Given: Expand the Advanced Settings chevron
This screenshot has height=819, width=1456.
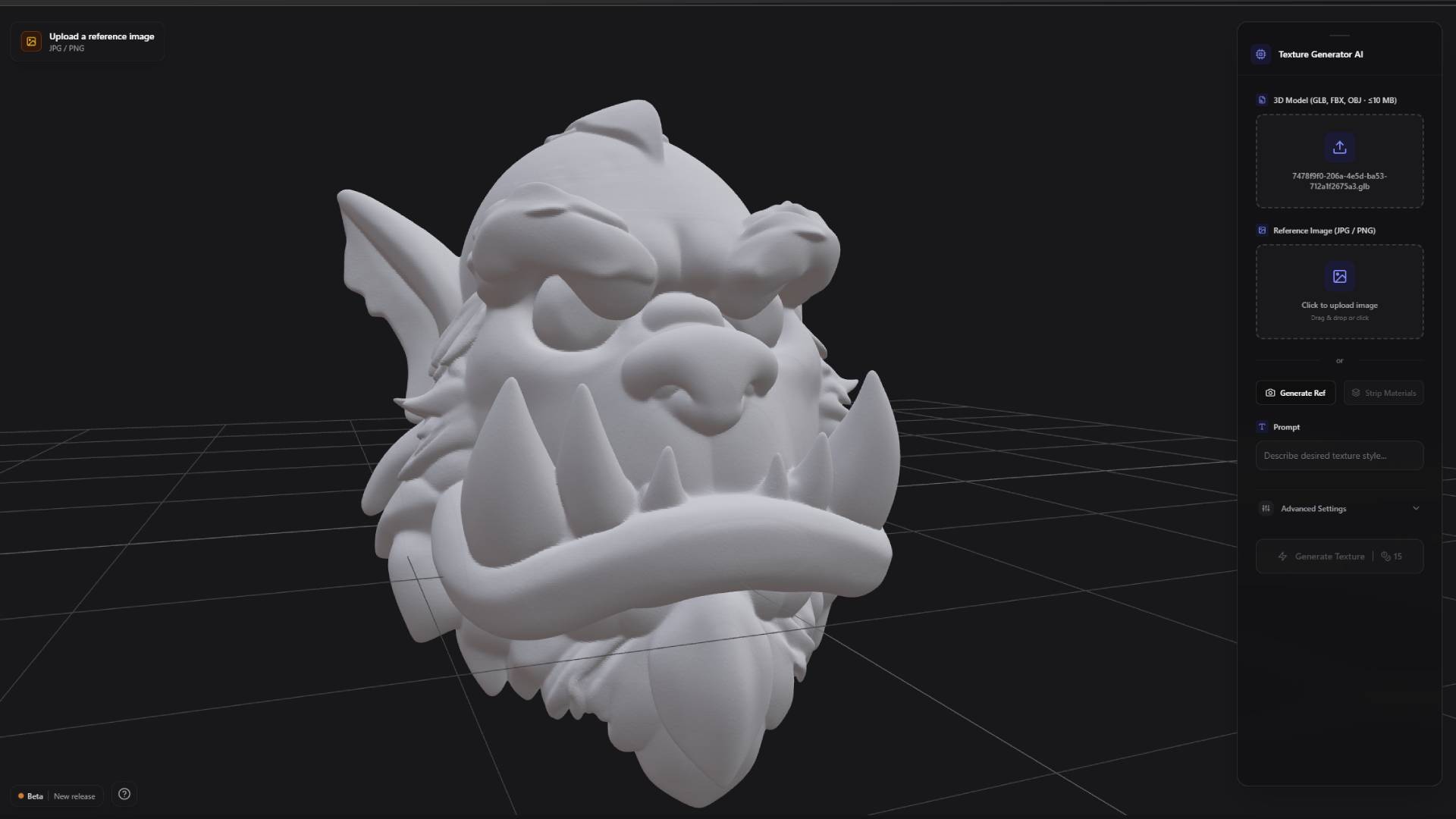Looking at the screenshot, I should coord(1416,508).
